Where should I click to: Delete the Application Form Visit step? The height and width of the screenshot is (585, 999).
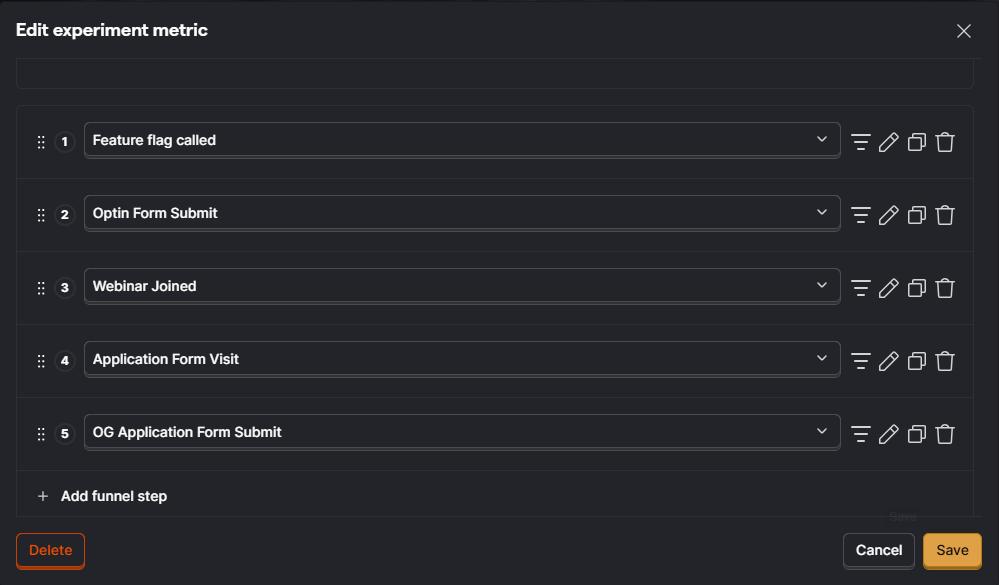click(945, 361)
